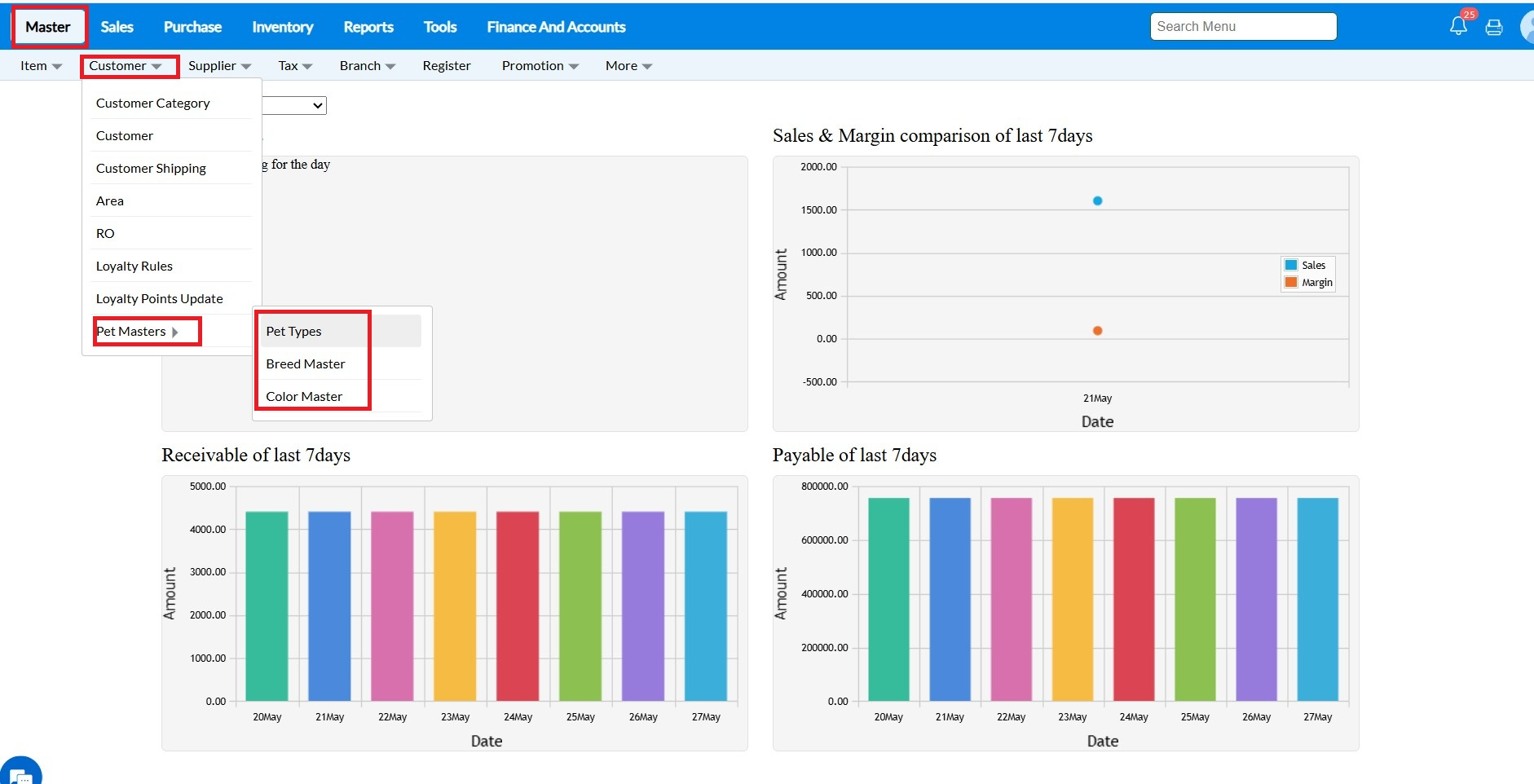Expand the Supplier dropdown menu
Viewport: 1534px width, 784px height.
(x=219, y=66)
